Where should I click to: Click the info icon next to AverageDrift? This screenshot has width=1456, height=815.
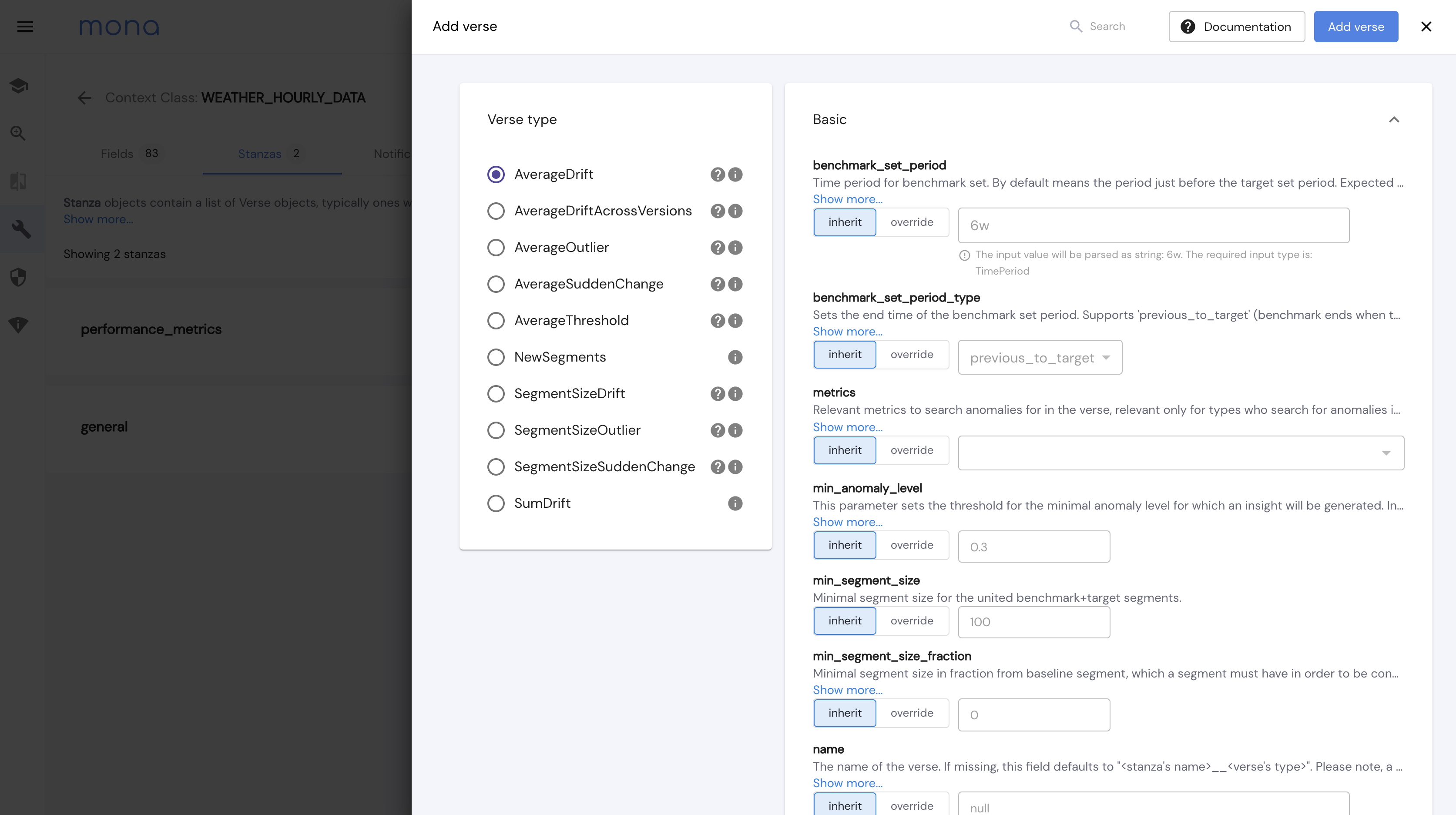pyautogui.click(x=735, y=174)
